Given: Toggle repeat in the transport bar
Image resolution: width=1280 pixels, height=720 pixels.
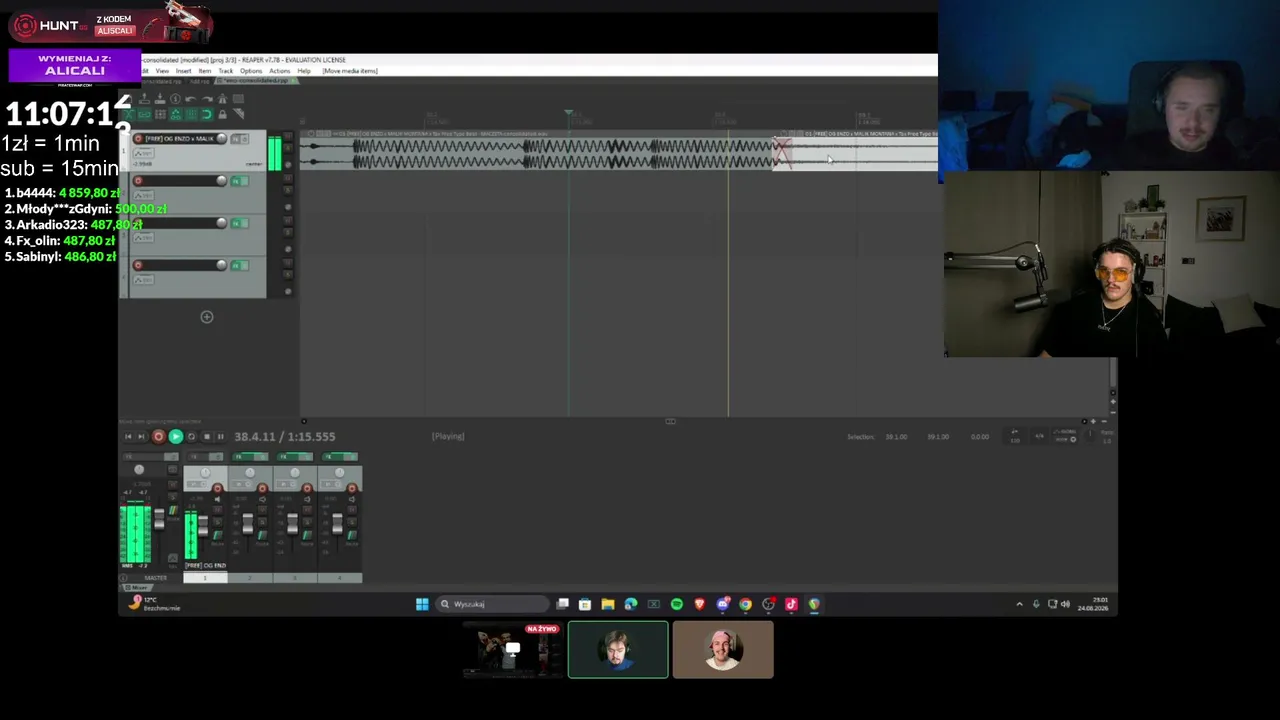Looking at the screenshot, I should coord(191,437).
